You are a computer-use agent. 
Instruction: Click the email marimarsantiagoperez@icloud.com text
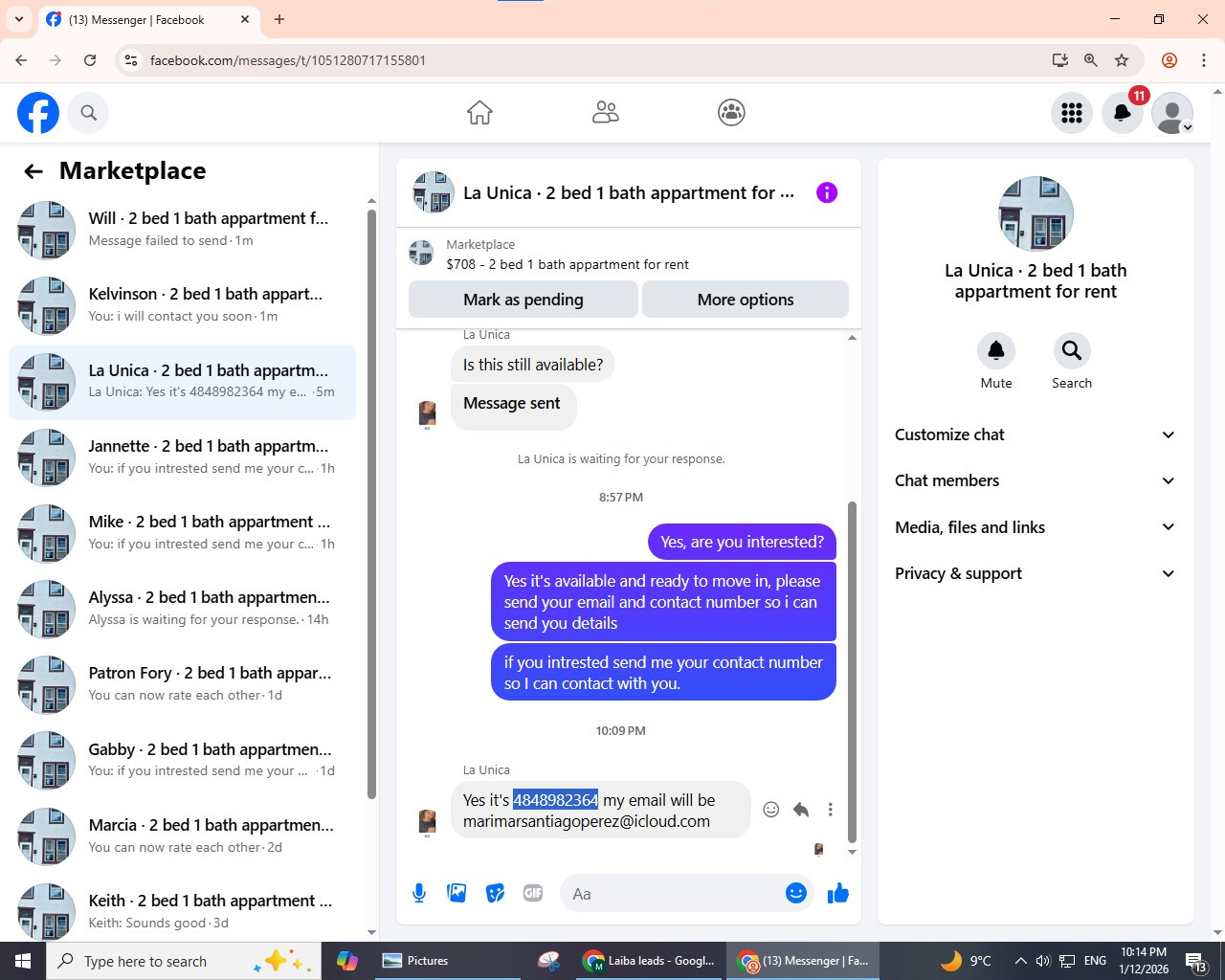tap(587, 821)
